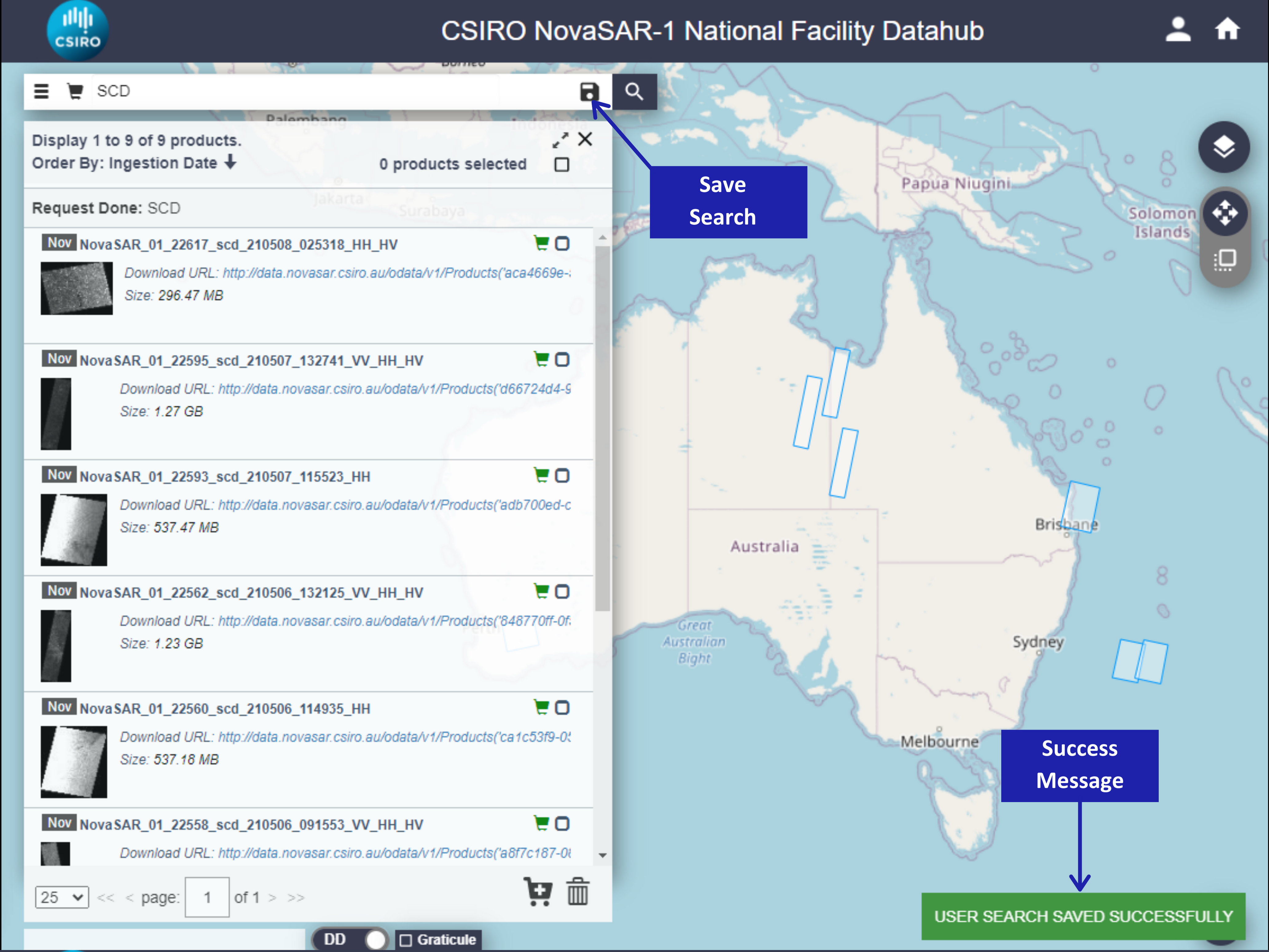Reverse ingestion date sort order arrow
This screenshot has width=1269, height=952.
(231, 162)
